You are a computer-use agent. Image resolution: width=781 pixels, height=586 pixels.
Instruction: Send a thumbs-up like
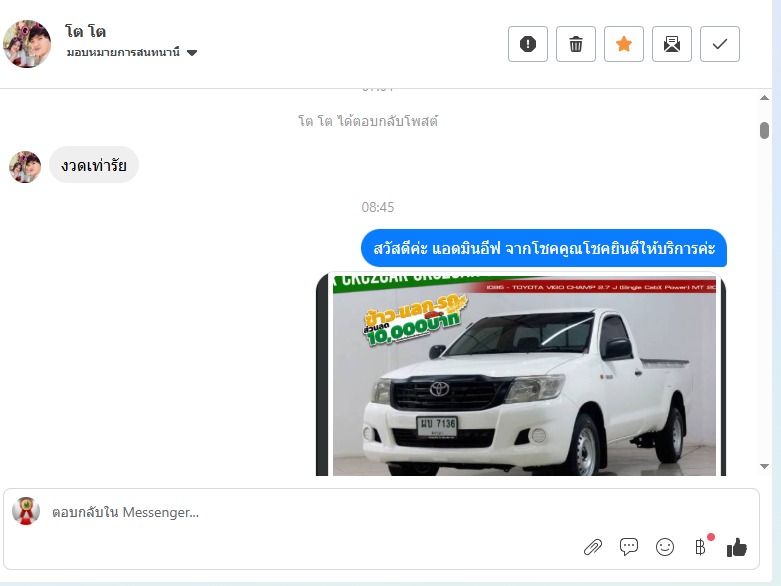tap(737, 547)
